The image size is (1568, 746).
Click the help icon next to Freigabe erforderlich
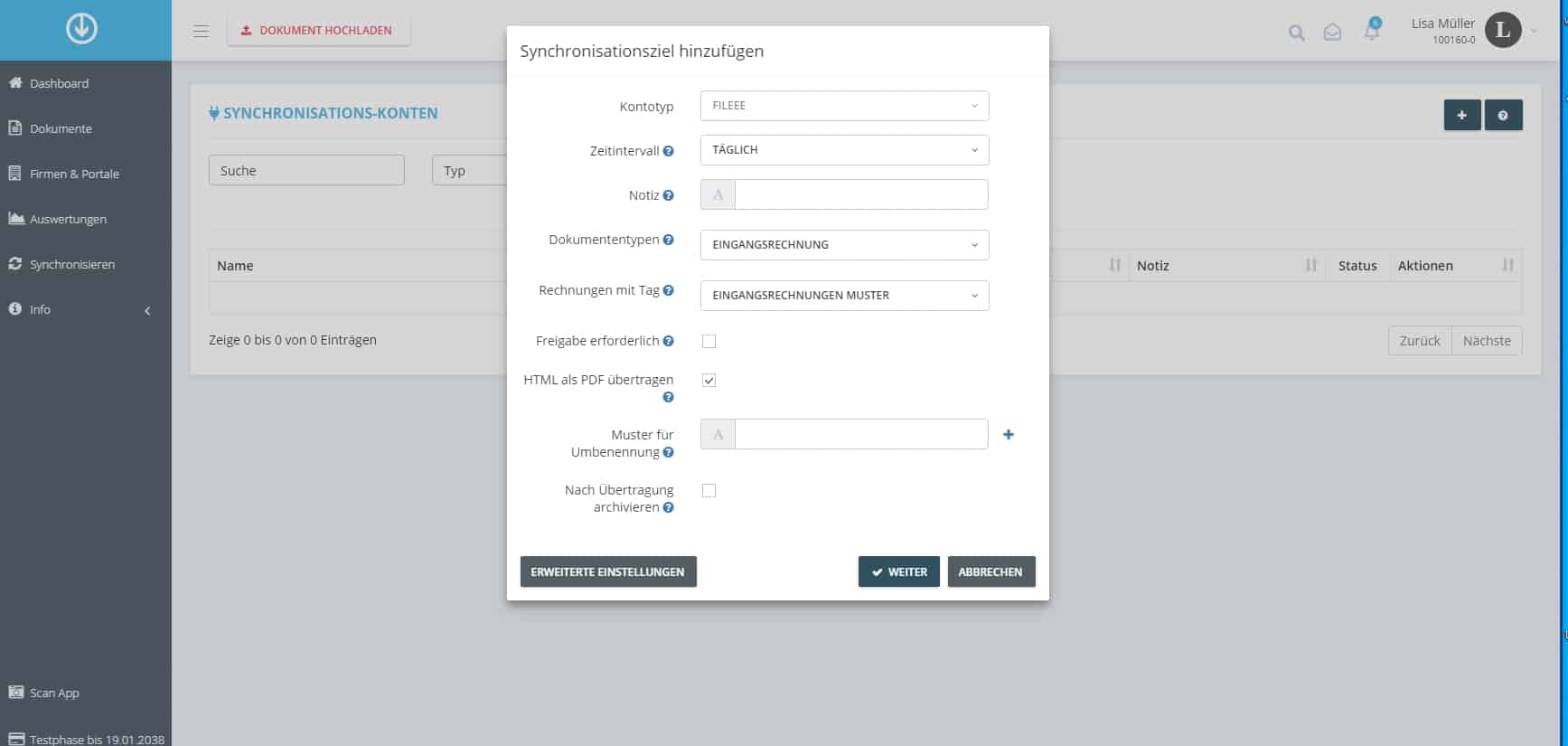point(668,341)
